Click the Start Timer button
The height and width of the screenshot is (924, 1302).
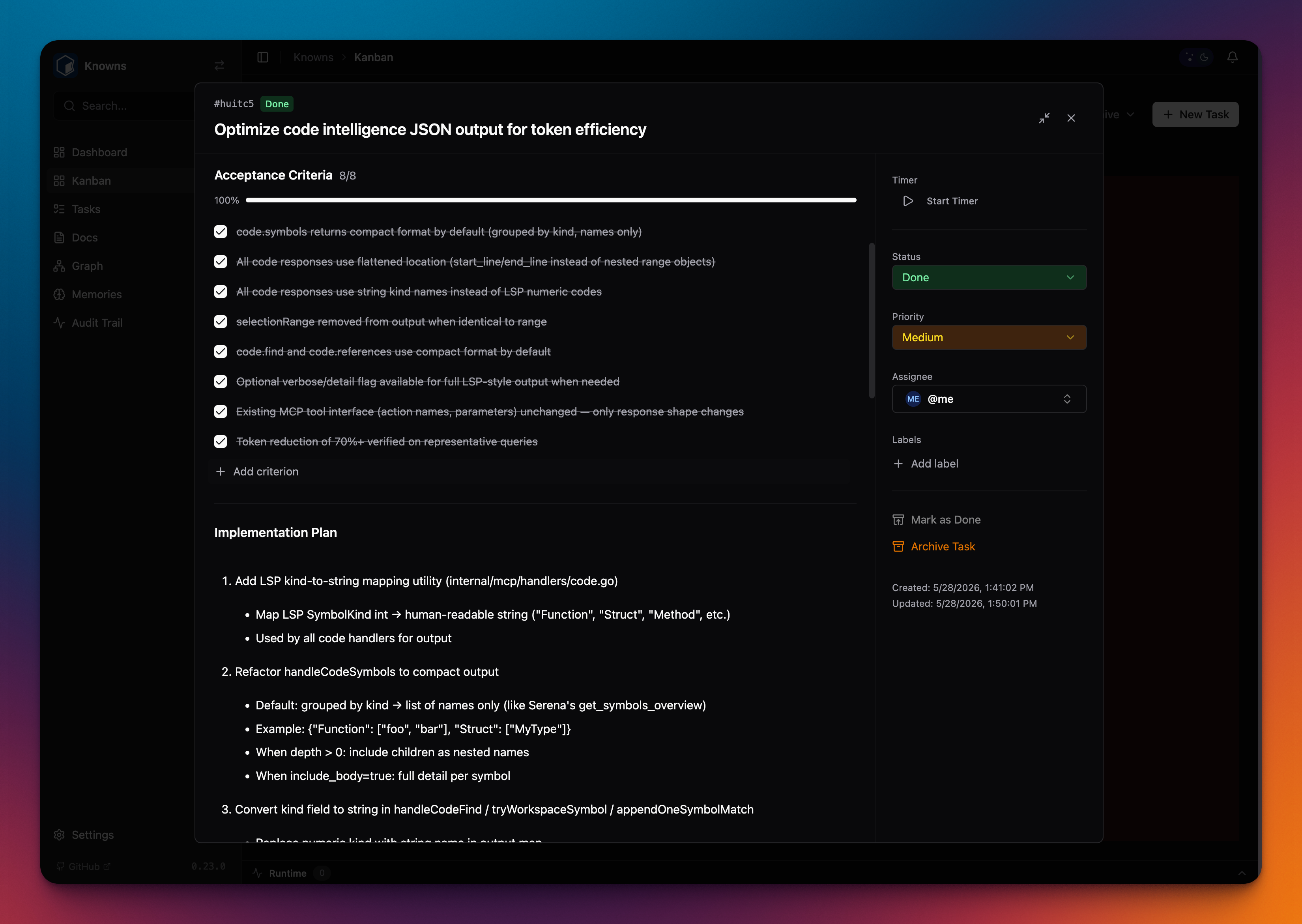point(941,202)
